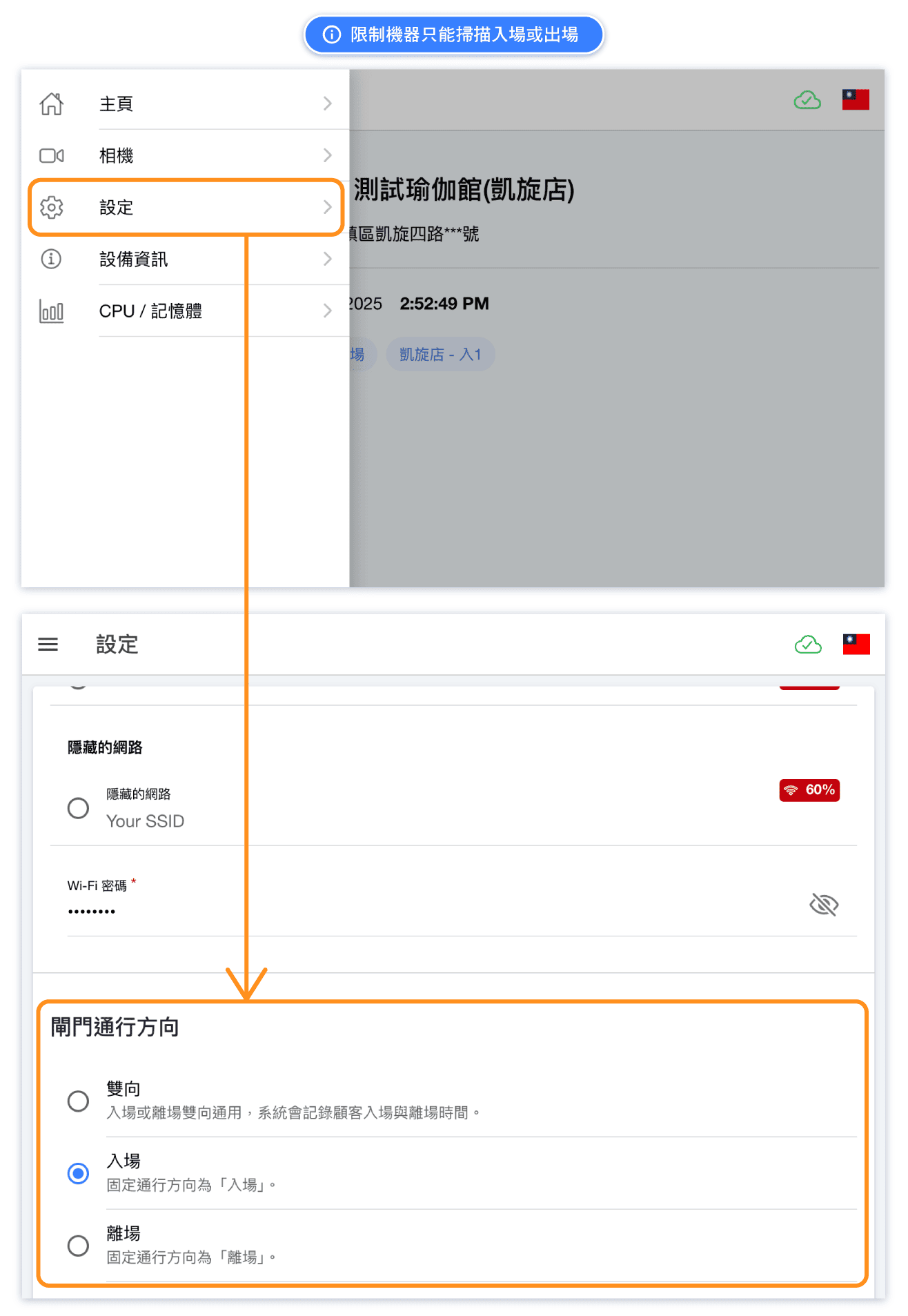
Task: Click the gear icon beside 設定
Action: click(52, 208)
